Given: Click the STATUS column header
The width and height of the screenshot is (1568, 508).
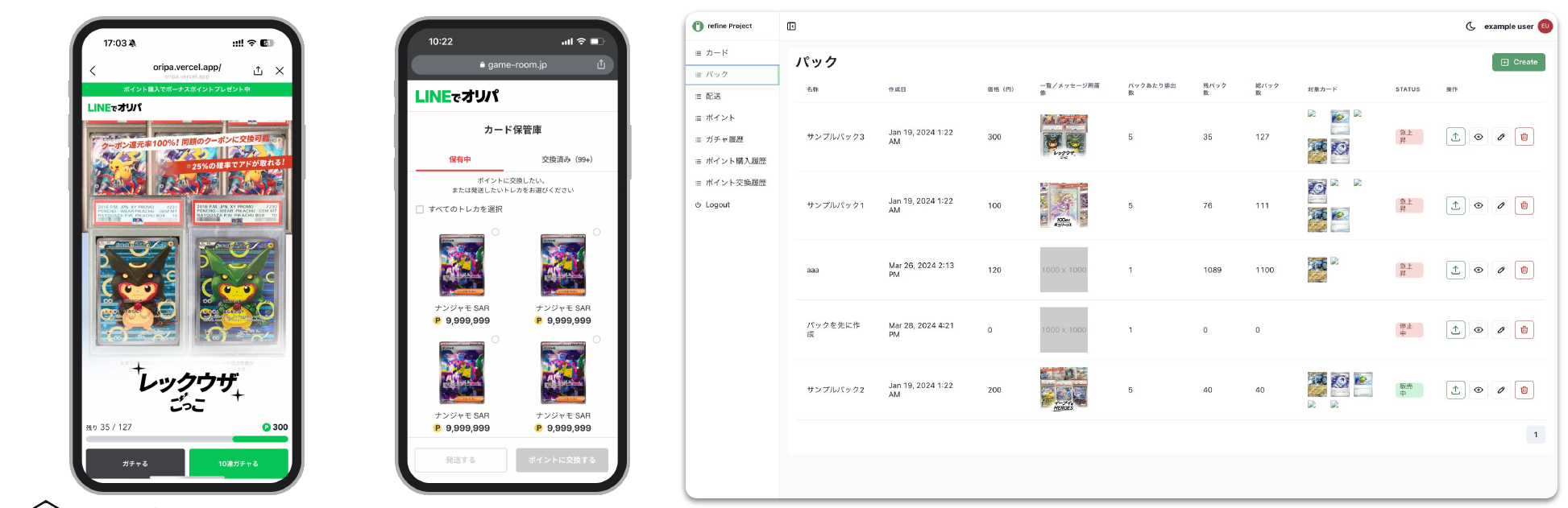Looking at the screenshot, I should (x=1408, y=89).
